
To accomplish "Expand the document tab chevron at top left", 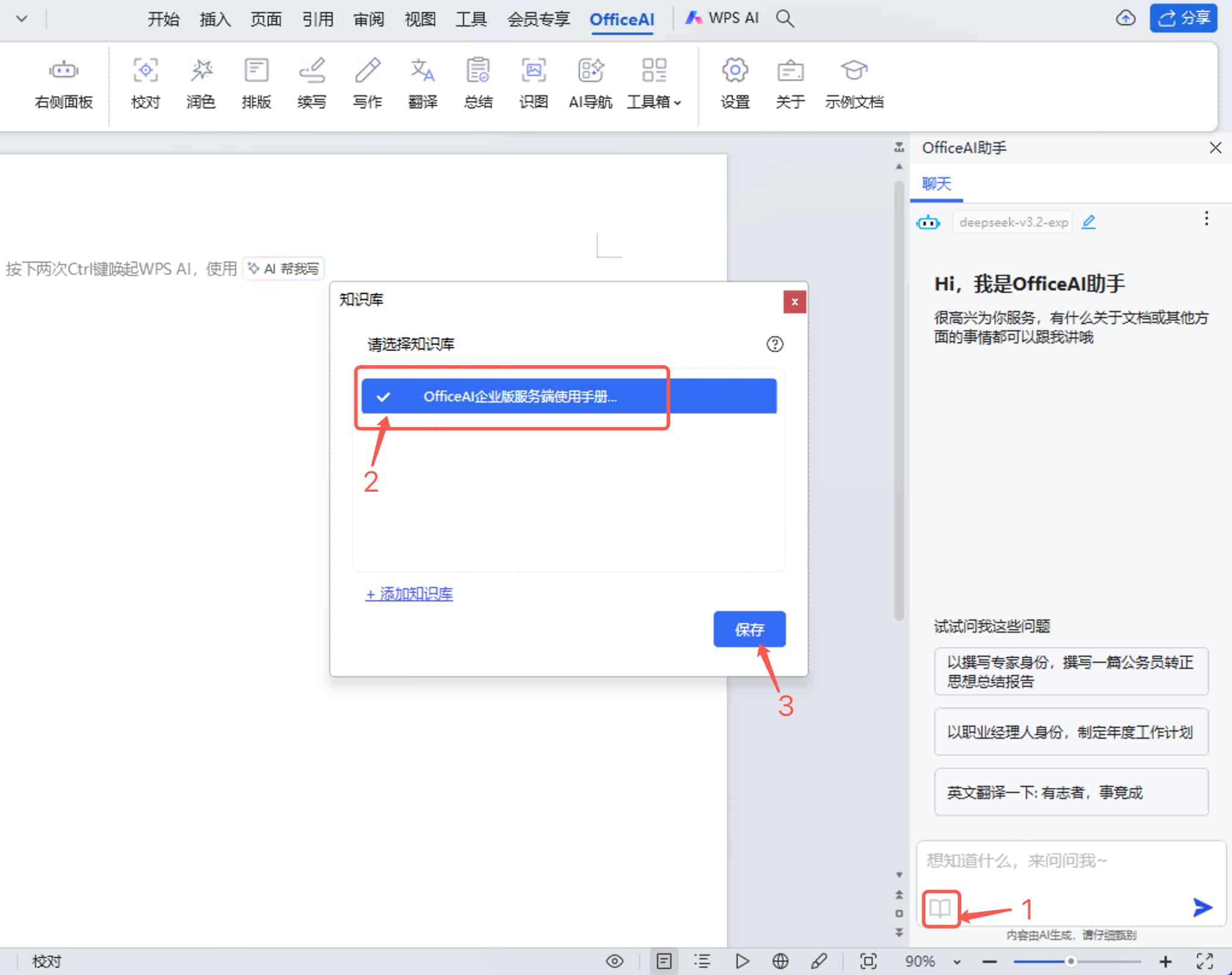I will tap(22, 19).
